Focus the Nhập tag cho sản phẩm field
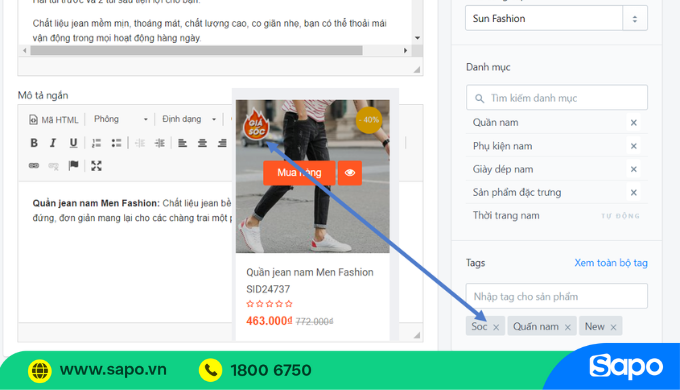This screenshot has width=680, height=390. click(557, 296)
